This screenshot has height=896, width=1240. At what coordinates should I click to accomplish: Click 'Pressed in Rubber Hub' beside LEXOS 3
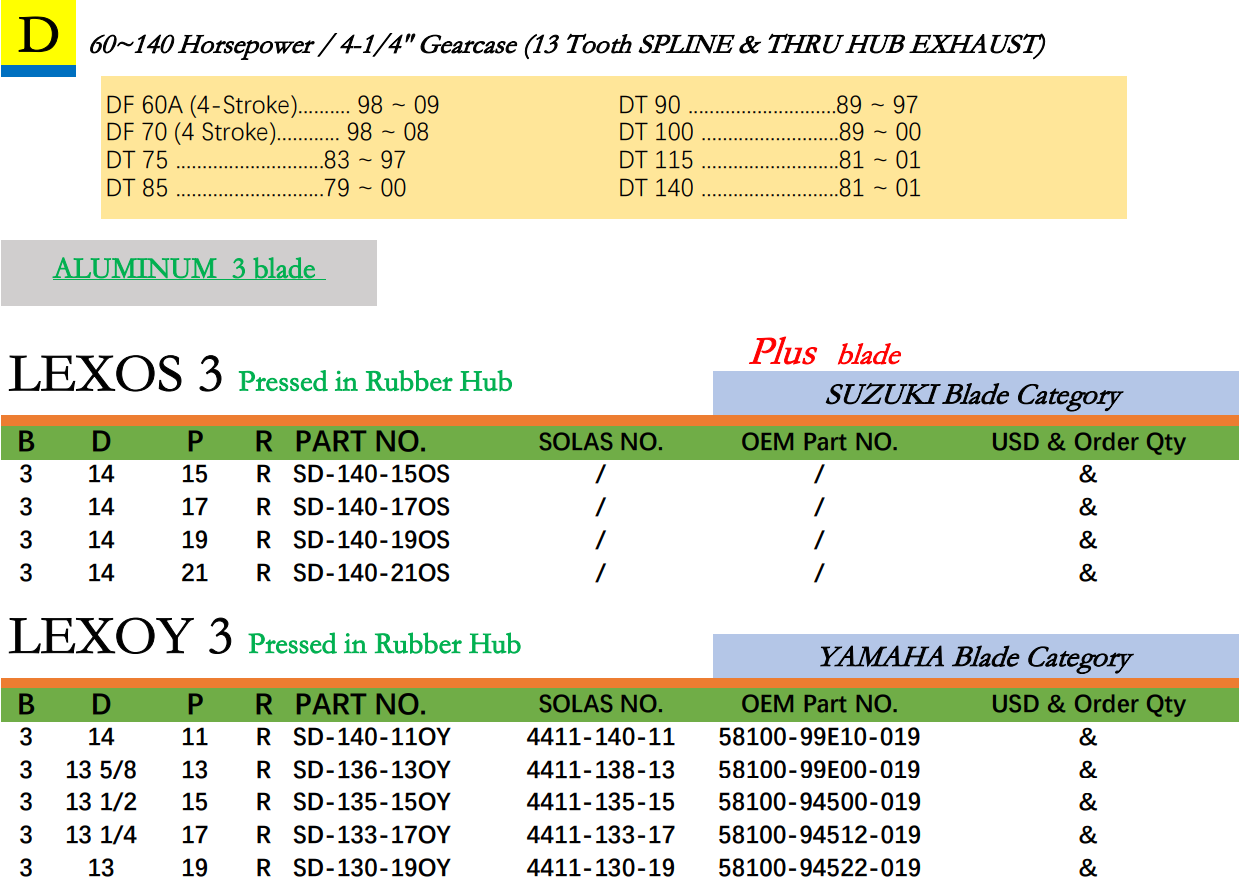(375, 381)
